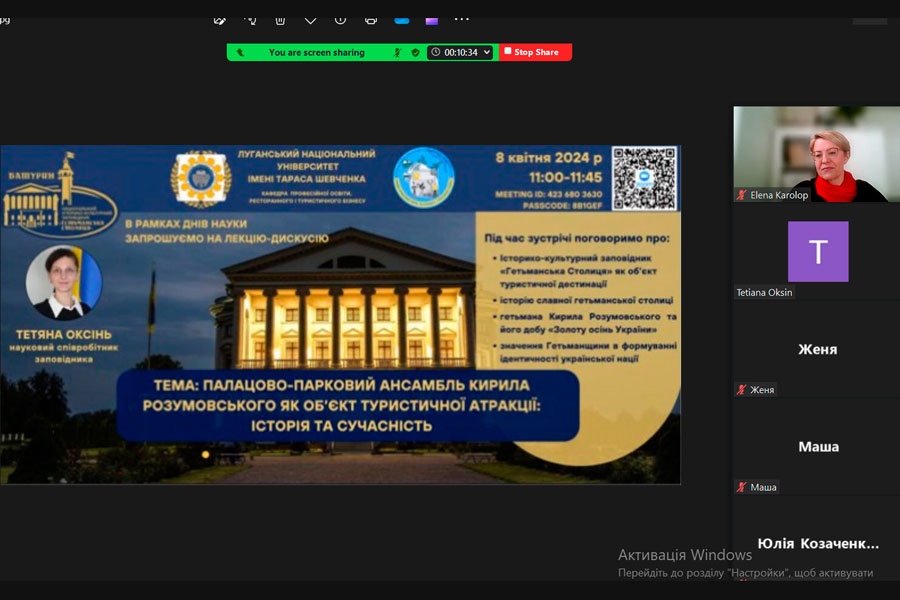Click the Tetiana Oksin name label
The width and height of the screenshot is (900, 600).
(764, 292)
